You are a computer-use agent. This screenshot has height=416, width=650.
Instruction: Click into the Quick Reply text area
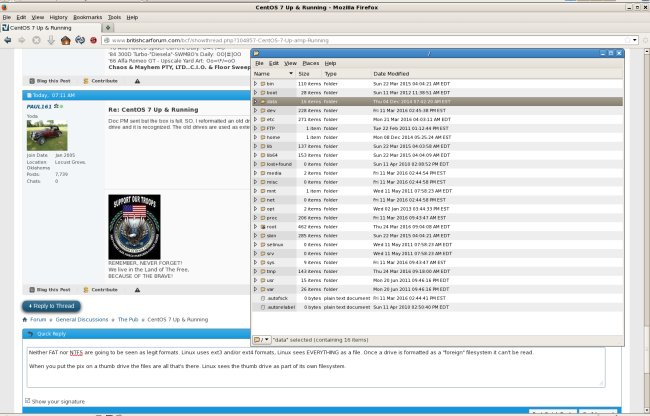click(315, 368)
